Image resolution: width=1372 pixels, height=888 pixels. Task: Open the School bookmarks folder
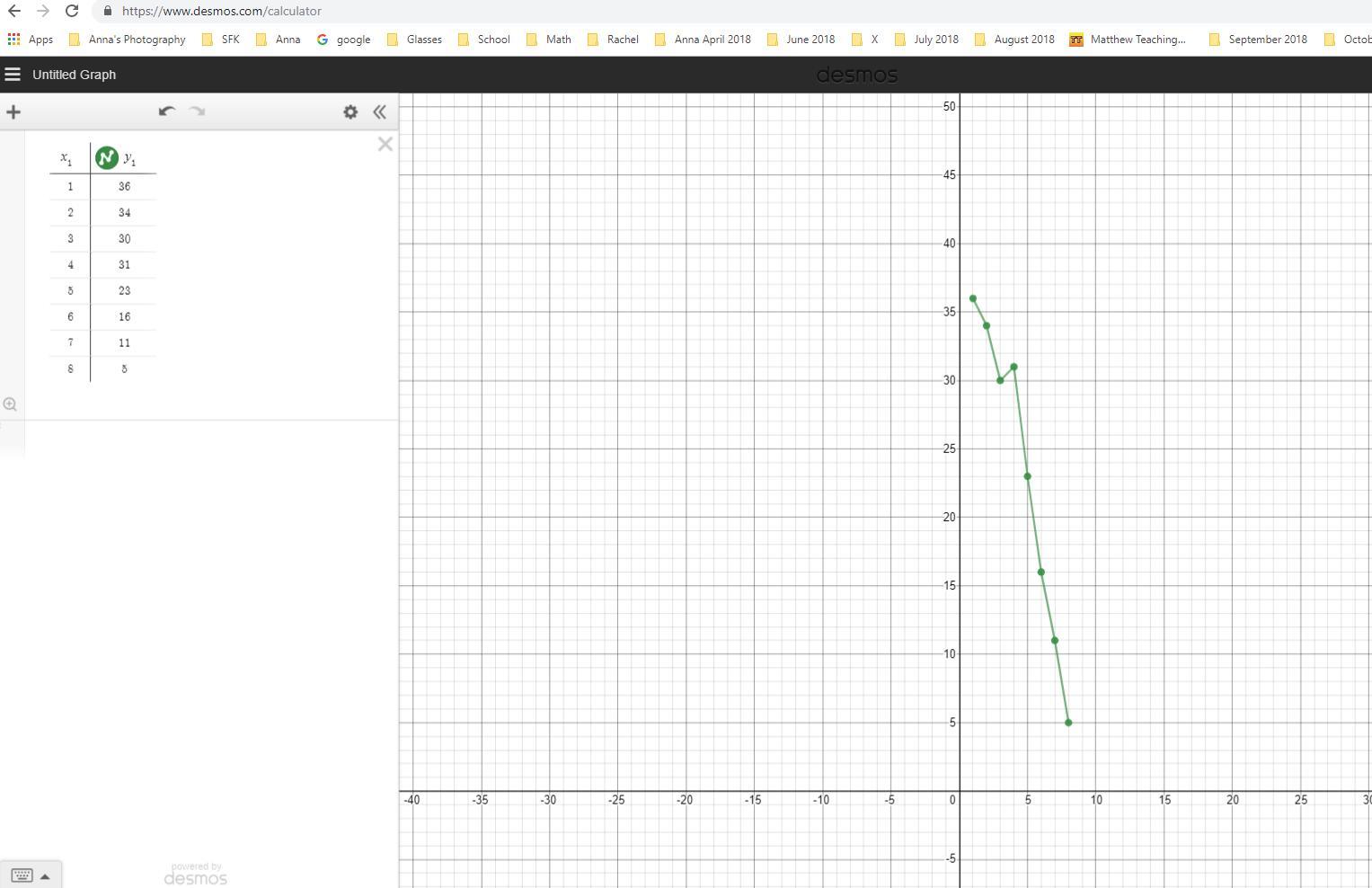[x=484, y=40]
